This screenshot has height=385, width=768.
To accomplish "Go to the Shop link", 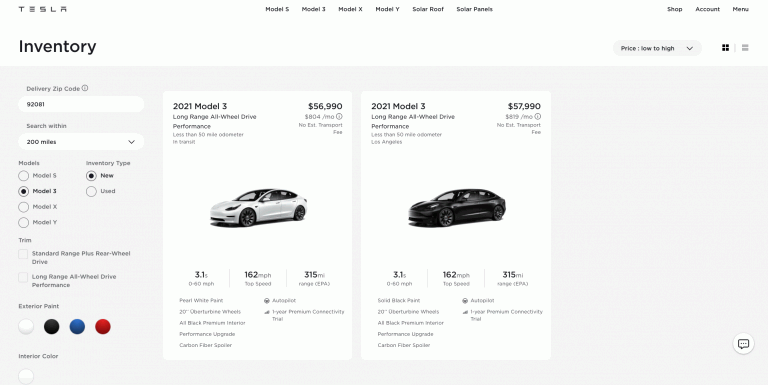I will [x=674, y=9].
